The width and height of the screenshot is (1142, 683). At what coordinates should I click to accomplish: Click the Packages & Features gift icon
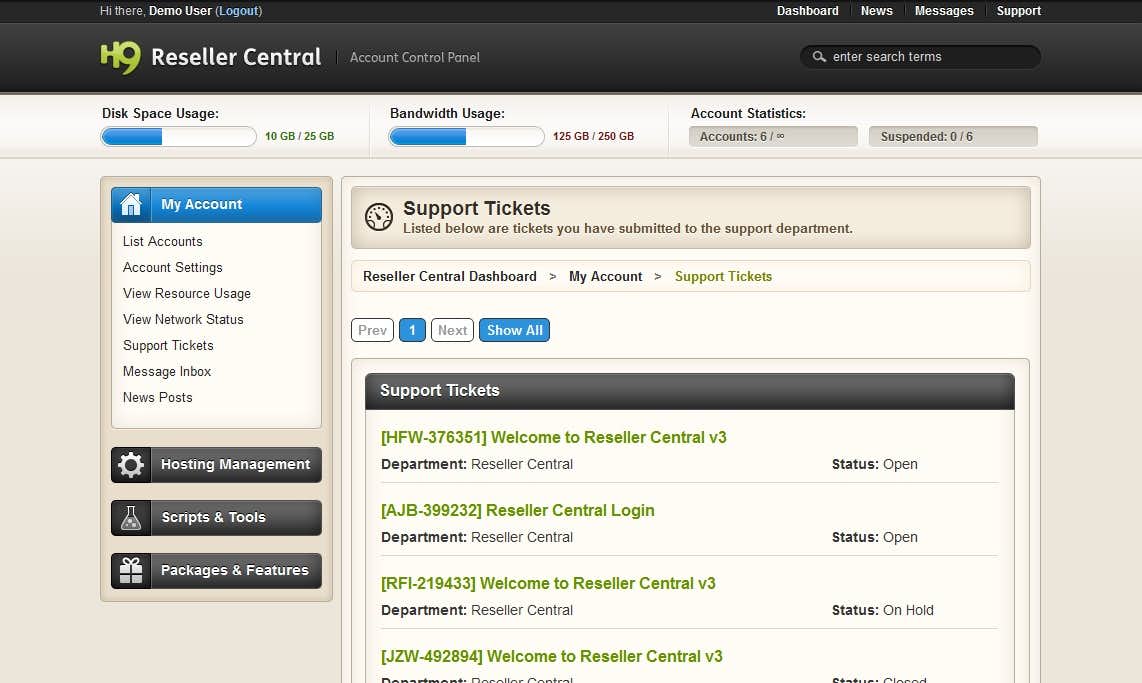[x=131, y=571]
